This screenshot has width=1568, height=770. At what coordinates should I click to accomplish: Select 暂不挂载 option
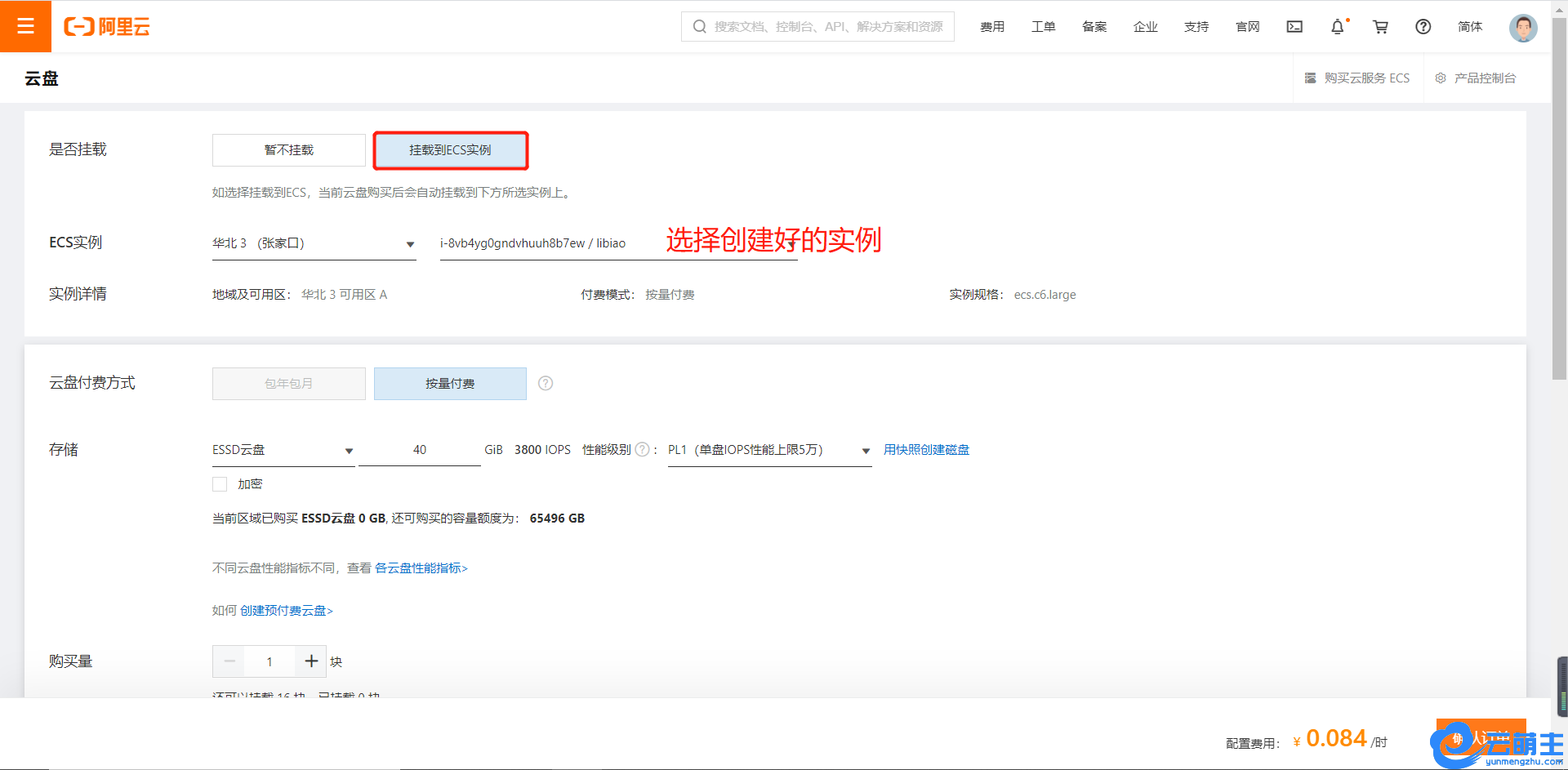tap(288, 150)
